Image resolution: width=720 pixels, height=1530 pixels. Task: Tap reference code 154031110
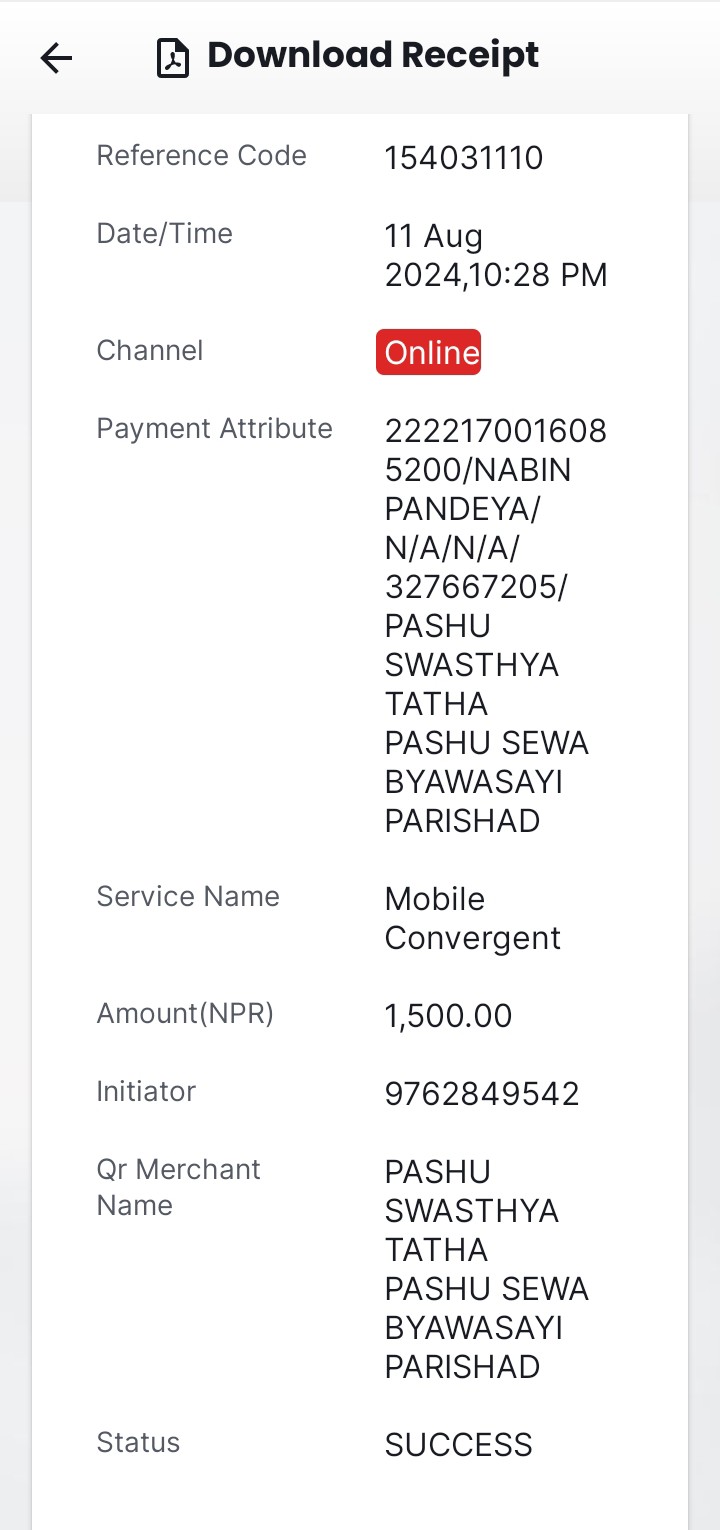464,158
